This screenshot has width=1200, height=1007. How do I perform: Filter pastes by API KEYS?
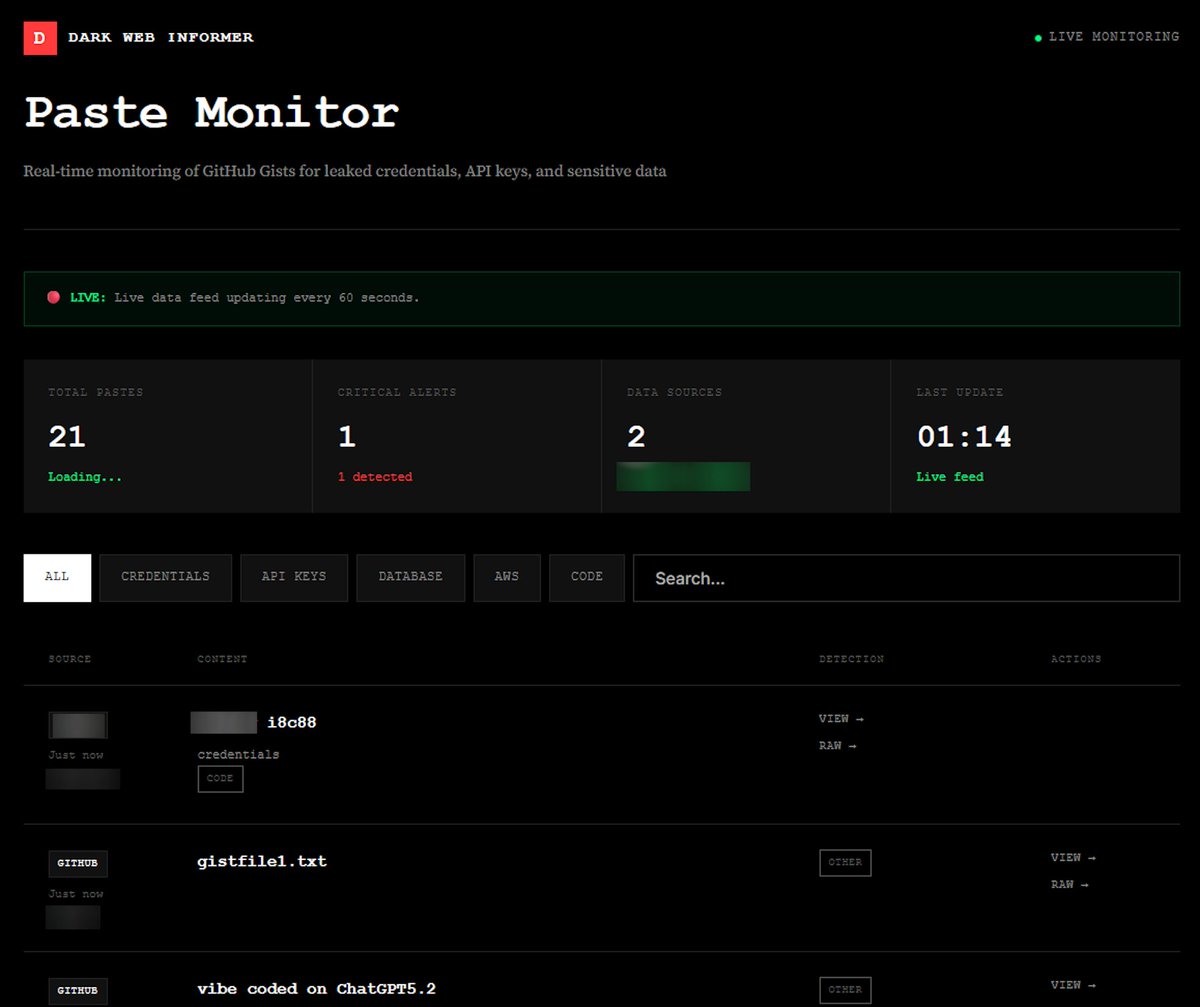pyautogui.click(x=294, y=578)
